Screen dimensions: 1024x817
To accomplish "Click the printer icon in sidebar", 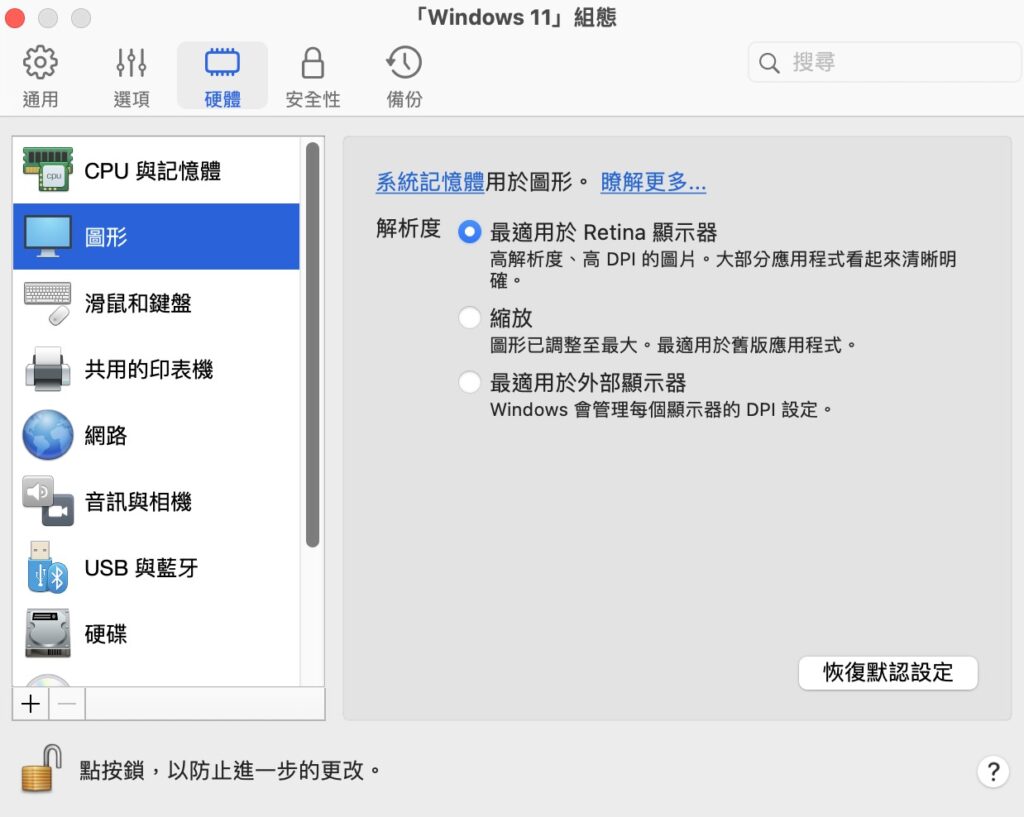I will pos(48,369).
